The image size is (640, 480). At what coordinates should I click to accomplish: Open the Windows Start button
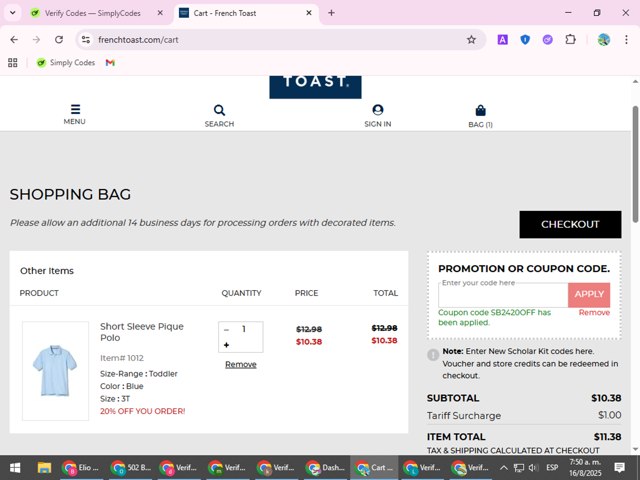(x=15, y=468)
